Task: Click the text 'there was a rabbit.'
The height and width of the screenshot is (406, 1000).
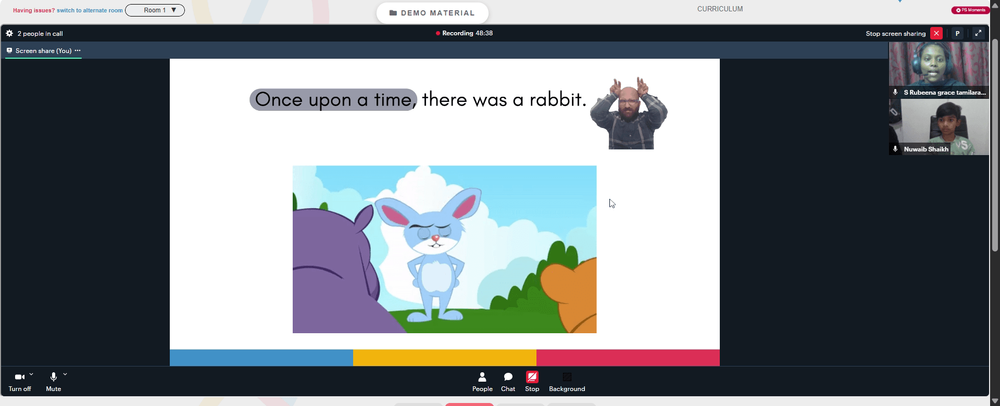Action: point(504,99)
